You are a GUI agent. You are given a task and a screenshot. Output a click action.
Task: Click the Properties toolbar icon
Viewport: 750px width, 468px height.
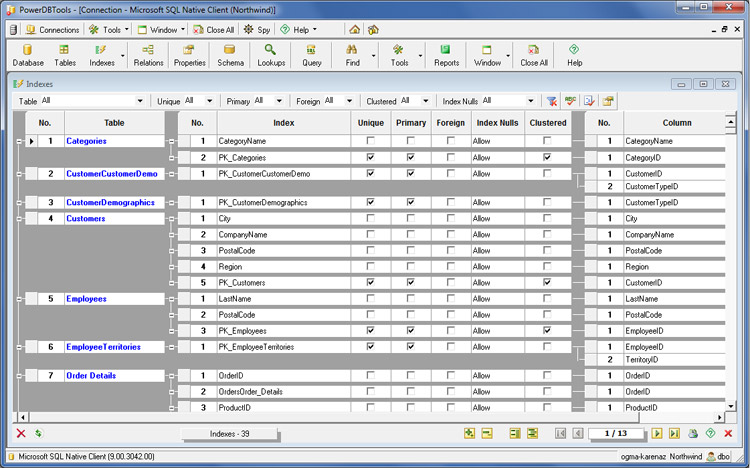click(x=189, y=54)
